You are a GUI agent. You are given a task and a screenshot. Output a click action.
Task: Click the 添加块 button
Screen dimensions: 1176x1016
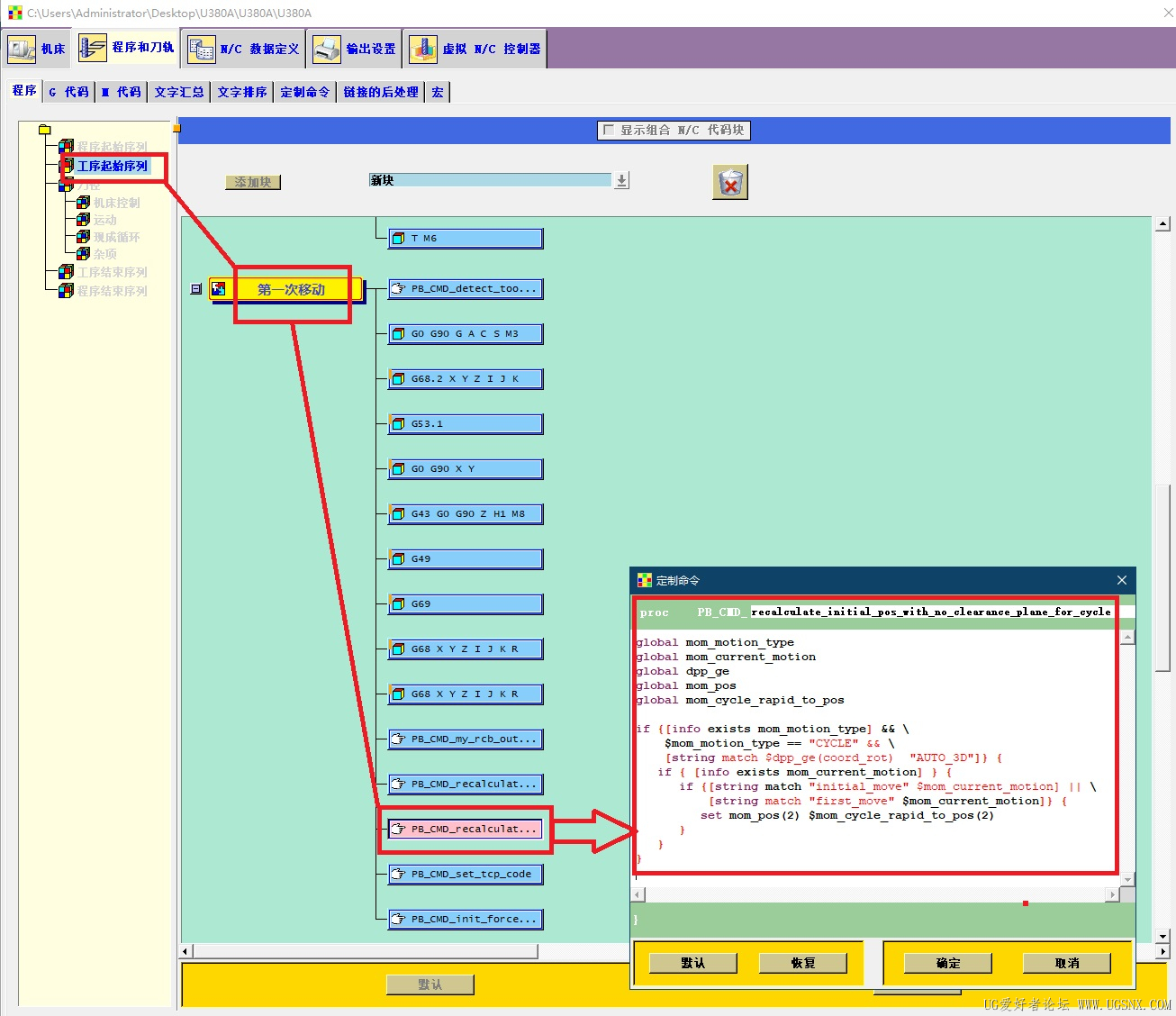click(x=253, y=182)
